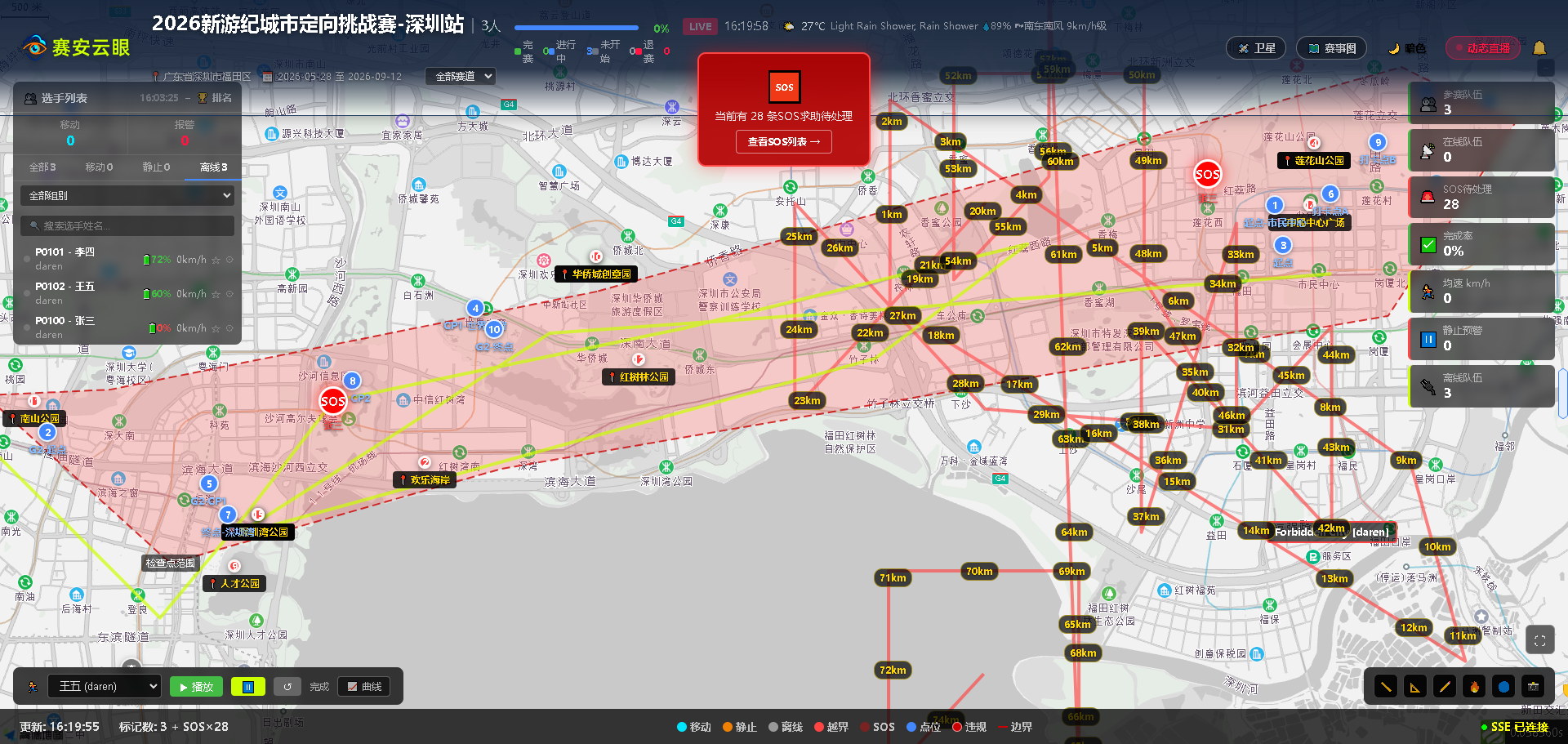Click 查看SOS列表 button

point(784,141)
